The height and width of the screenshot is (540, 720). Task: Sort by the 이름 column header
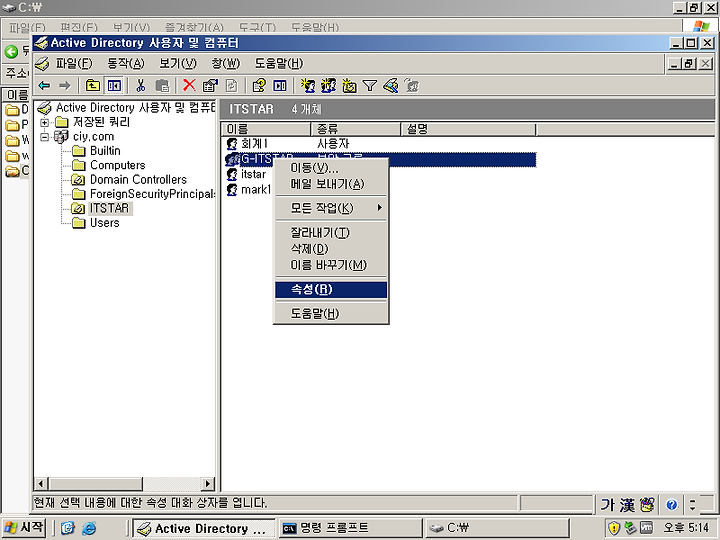(x=266, y=129)
